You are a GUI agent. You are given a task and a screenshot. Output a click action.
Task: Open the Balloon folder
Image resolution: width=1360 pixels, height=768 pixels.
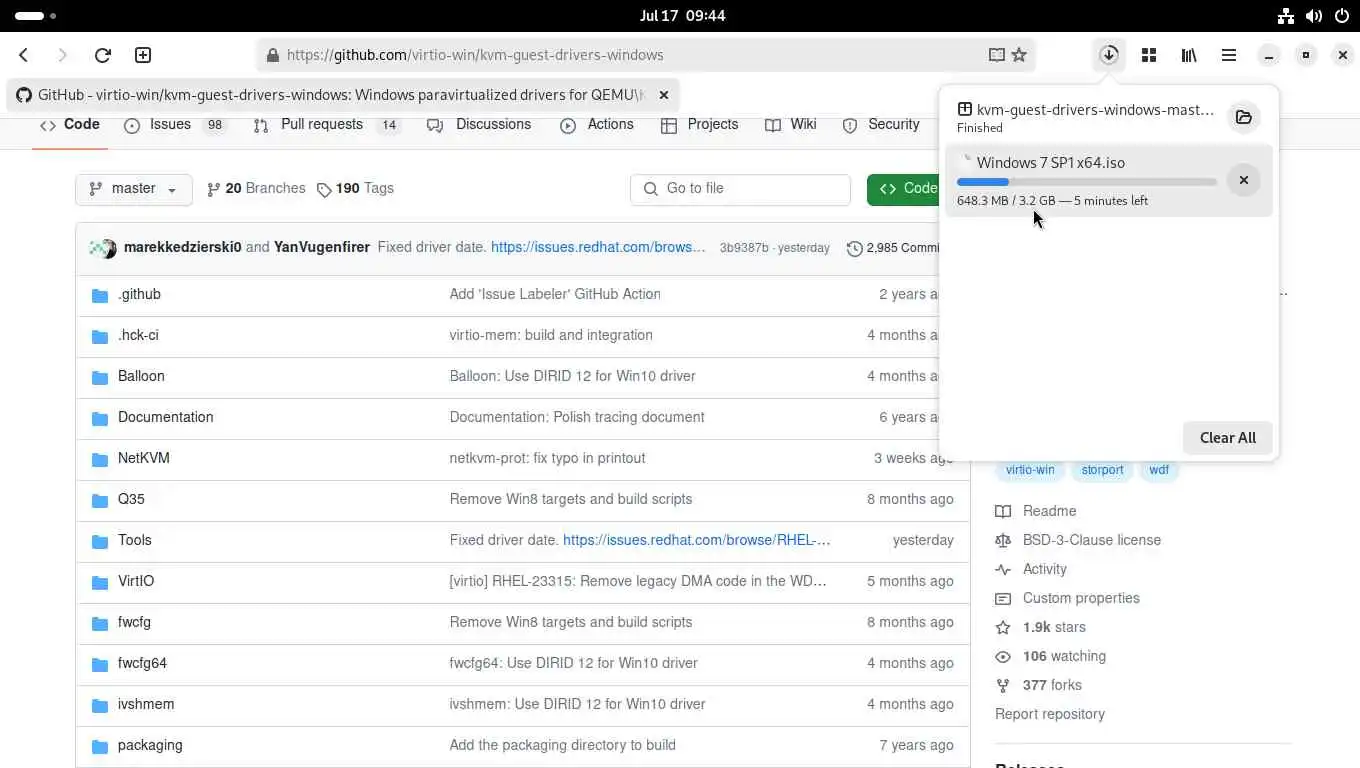(141, 377)
